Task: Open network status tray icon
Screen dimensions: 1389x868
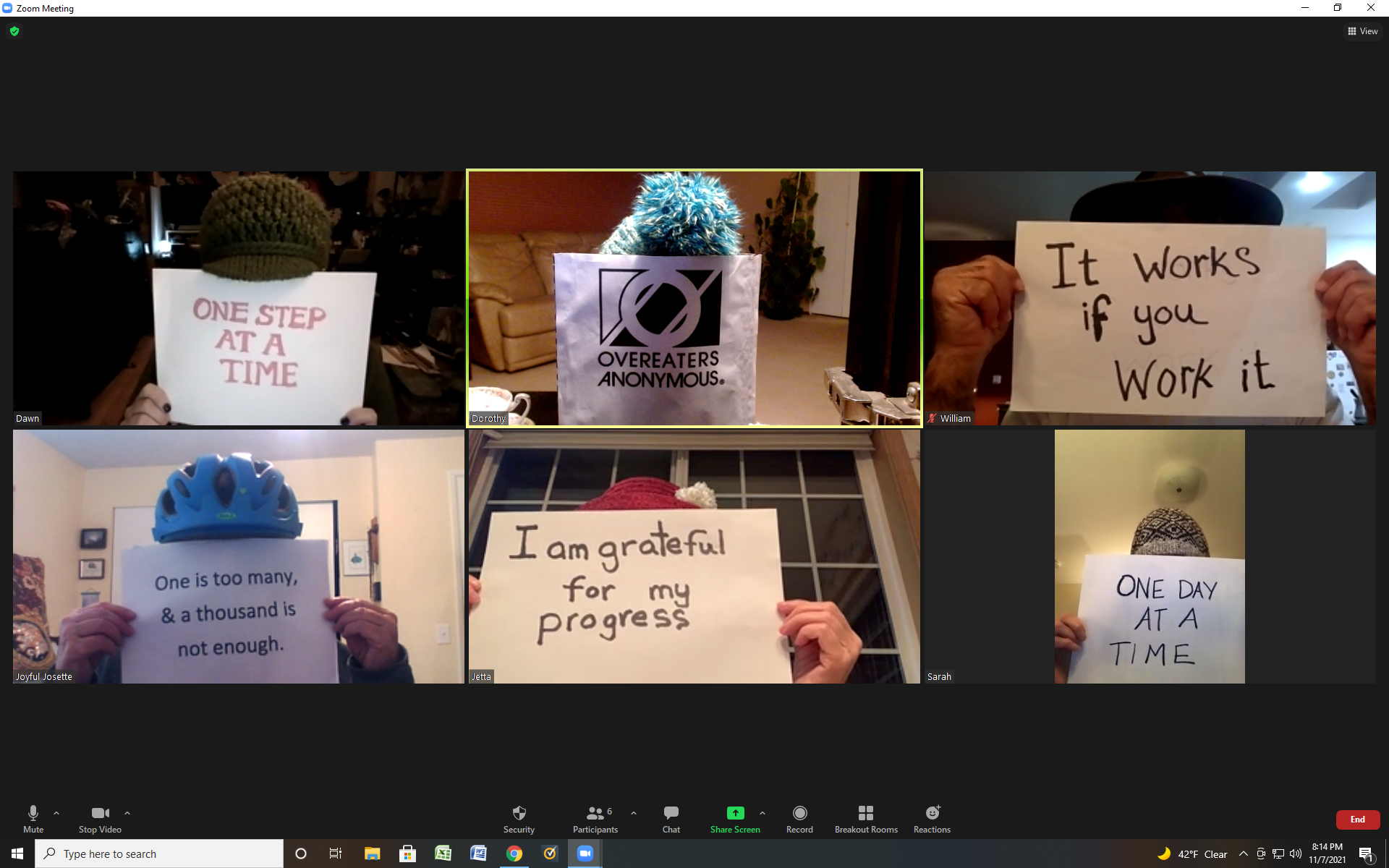Action: pyautogui.click(x=1278, y=854)
